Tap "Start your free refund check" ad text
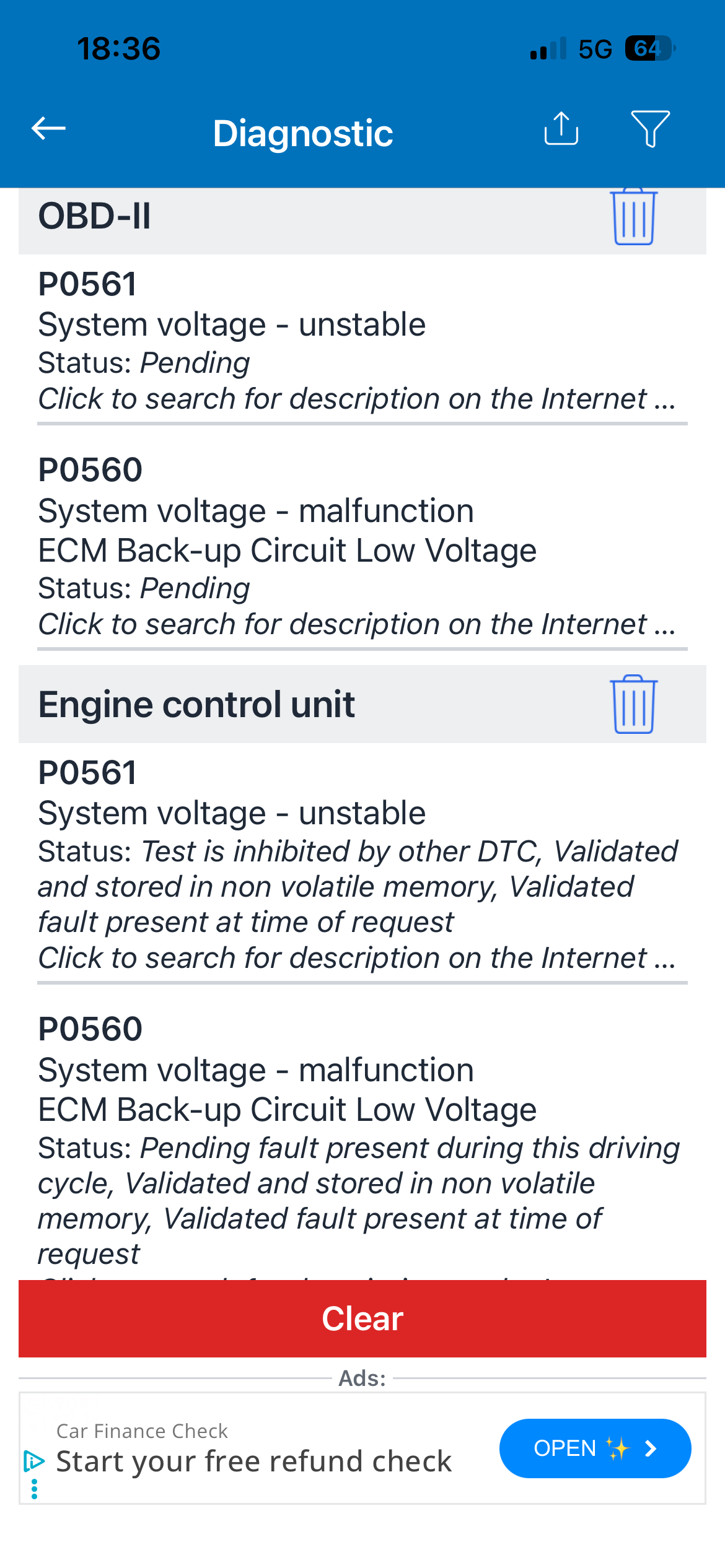 (254, 1461)
